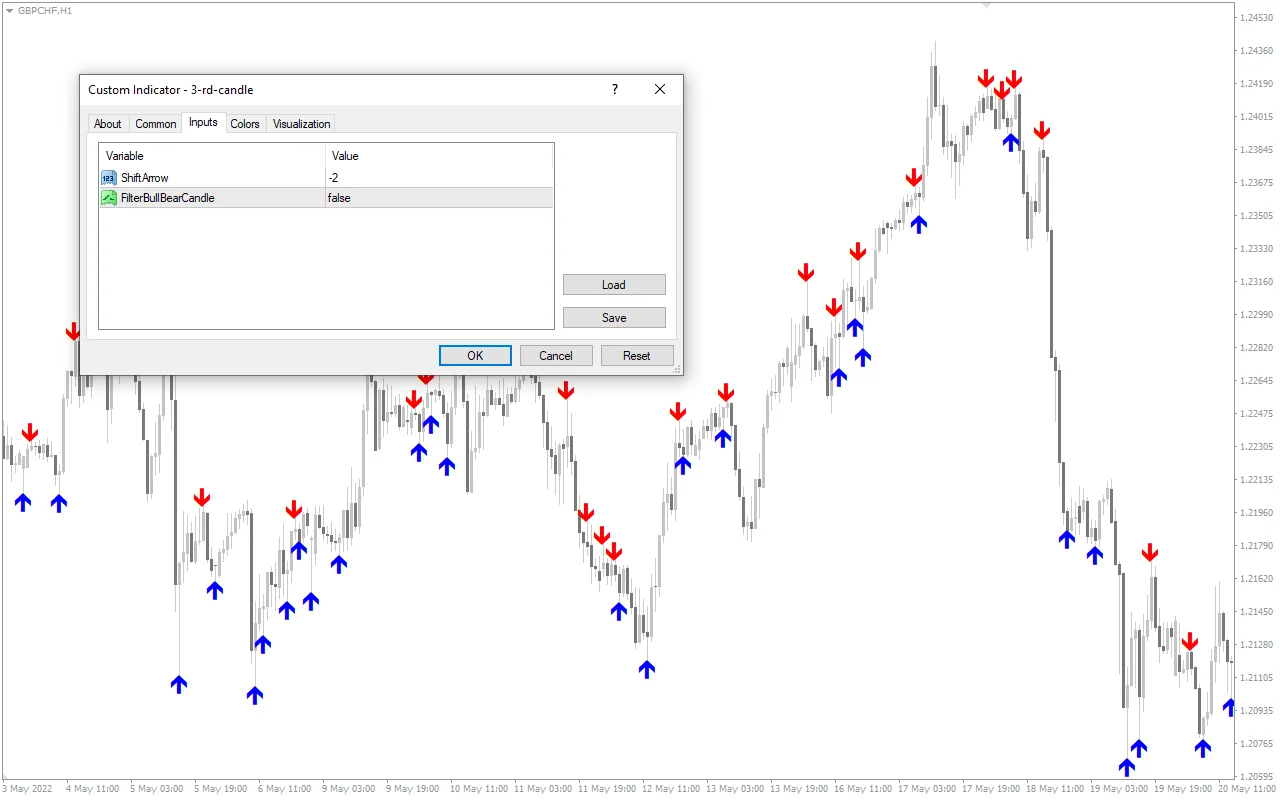1280x800 pixels.
Task: Click the dialog's question mark help icon
Action: click(x=614, y=89)
